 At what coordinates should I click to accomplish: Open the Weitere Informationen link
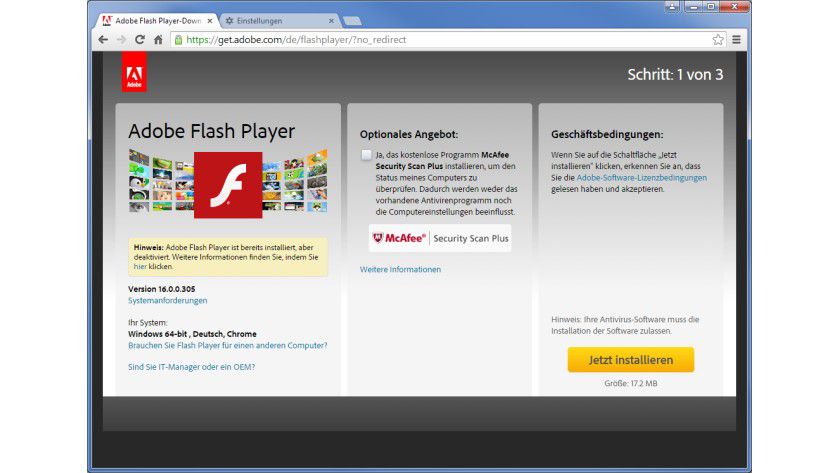pyautogui.click(x=400, y=269)
